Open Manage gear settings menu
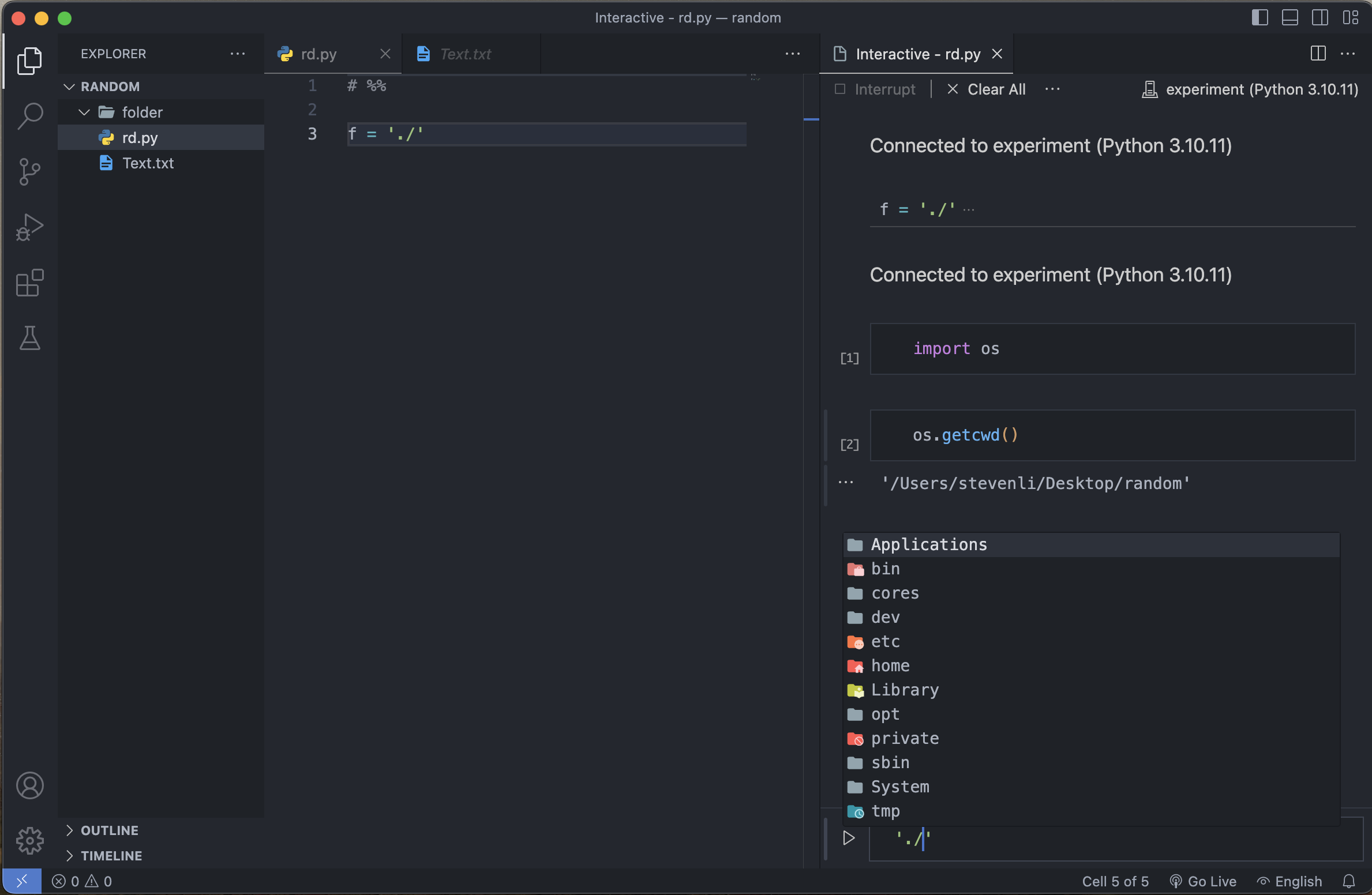The image size is (1372, 895). pos(30,840)
